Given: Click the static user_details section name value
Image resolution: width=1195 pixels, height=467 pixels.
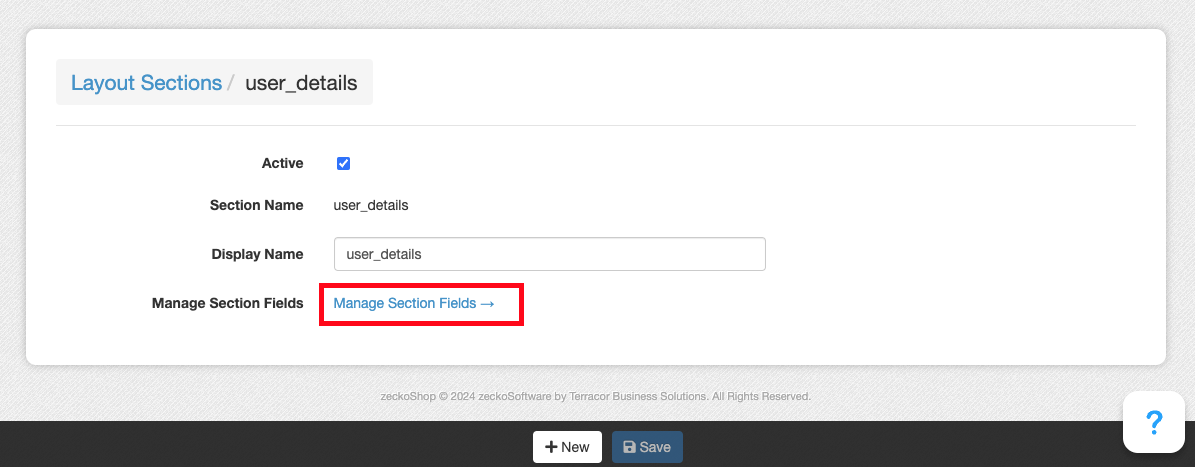Looking at the screenshot, I should point(371,205).
